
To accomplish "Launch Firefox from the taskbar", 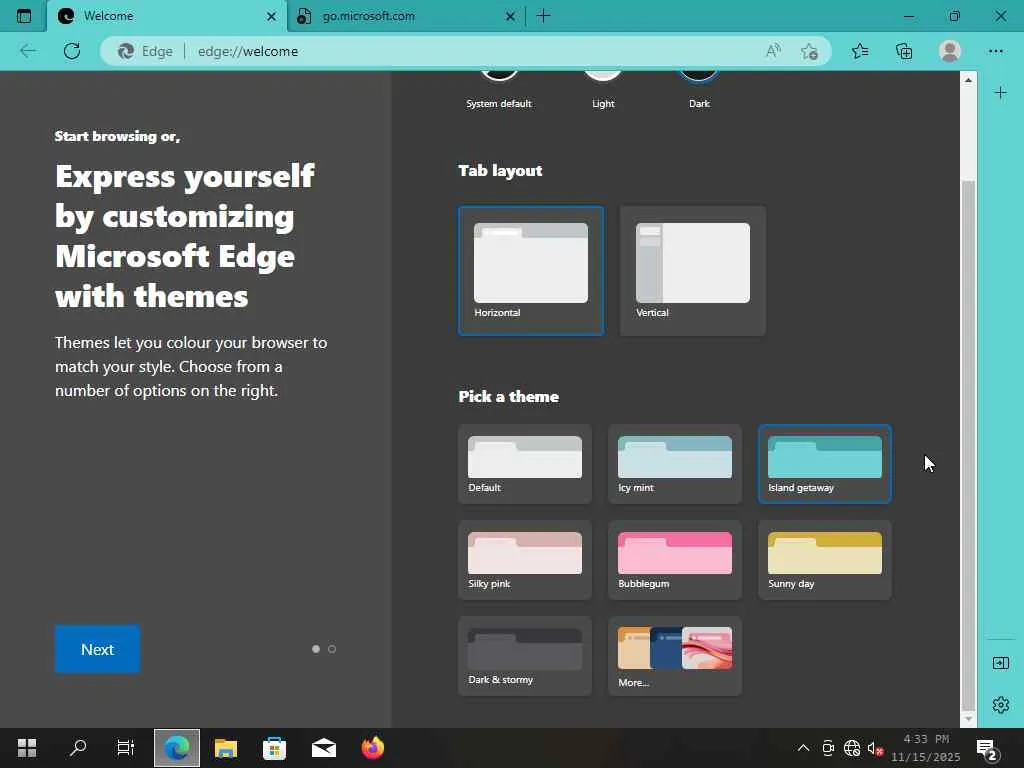I will point(373,748).
